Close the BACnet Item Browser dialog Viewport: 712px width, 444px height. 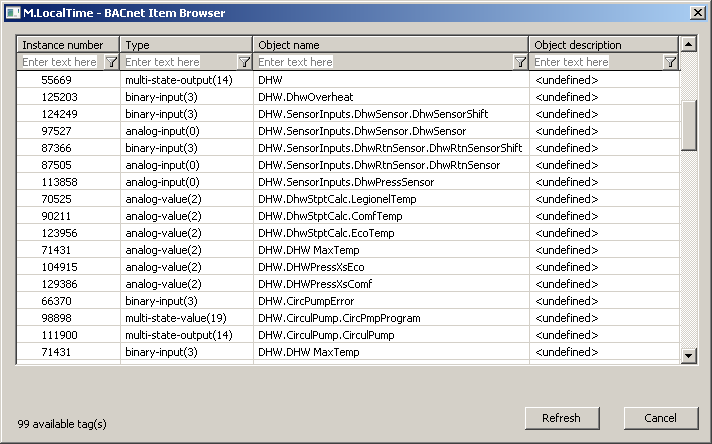697,12
